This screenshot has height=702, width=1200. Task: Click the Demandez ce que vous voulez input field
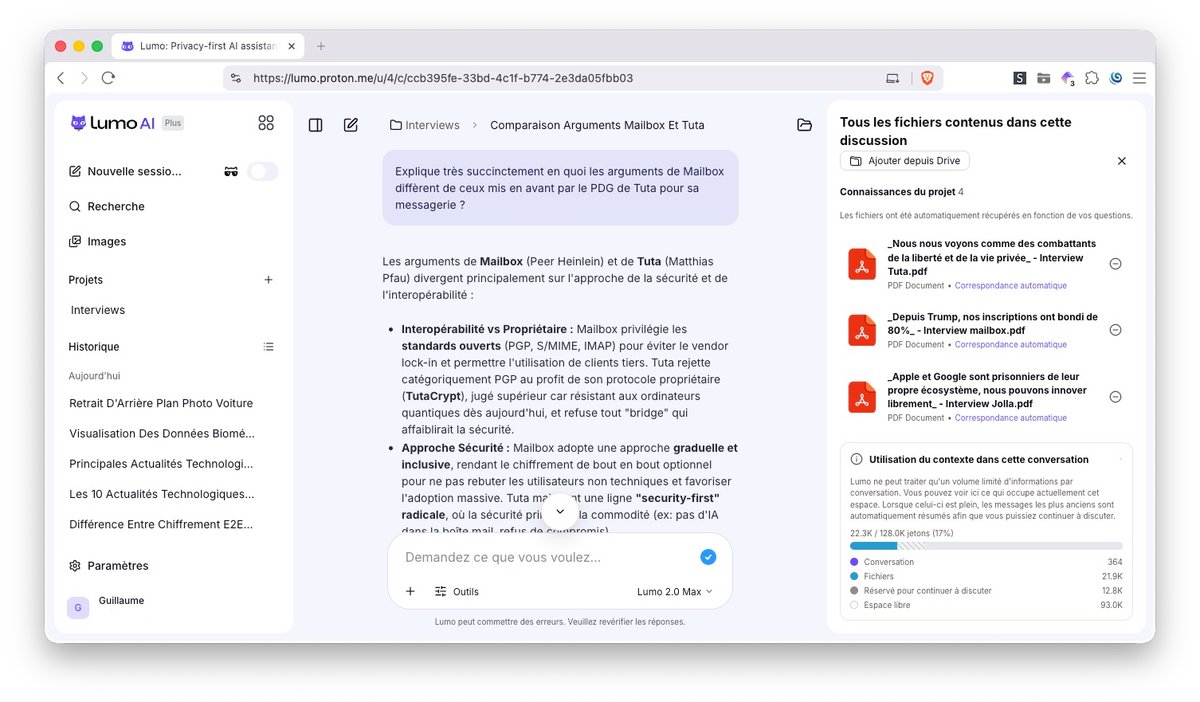545,557
